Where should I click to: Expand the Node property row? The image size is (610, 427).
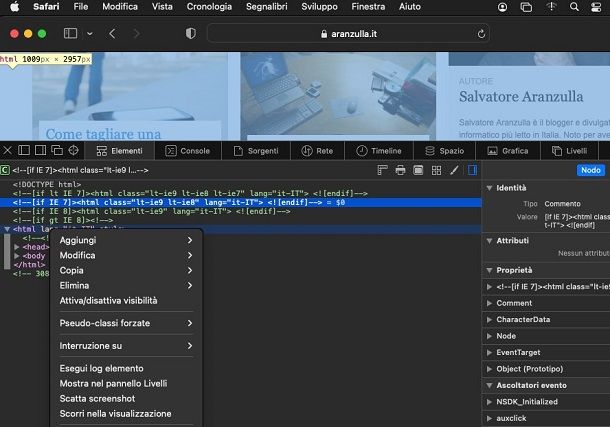[489, 336]
